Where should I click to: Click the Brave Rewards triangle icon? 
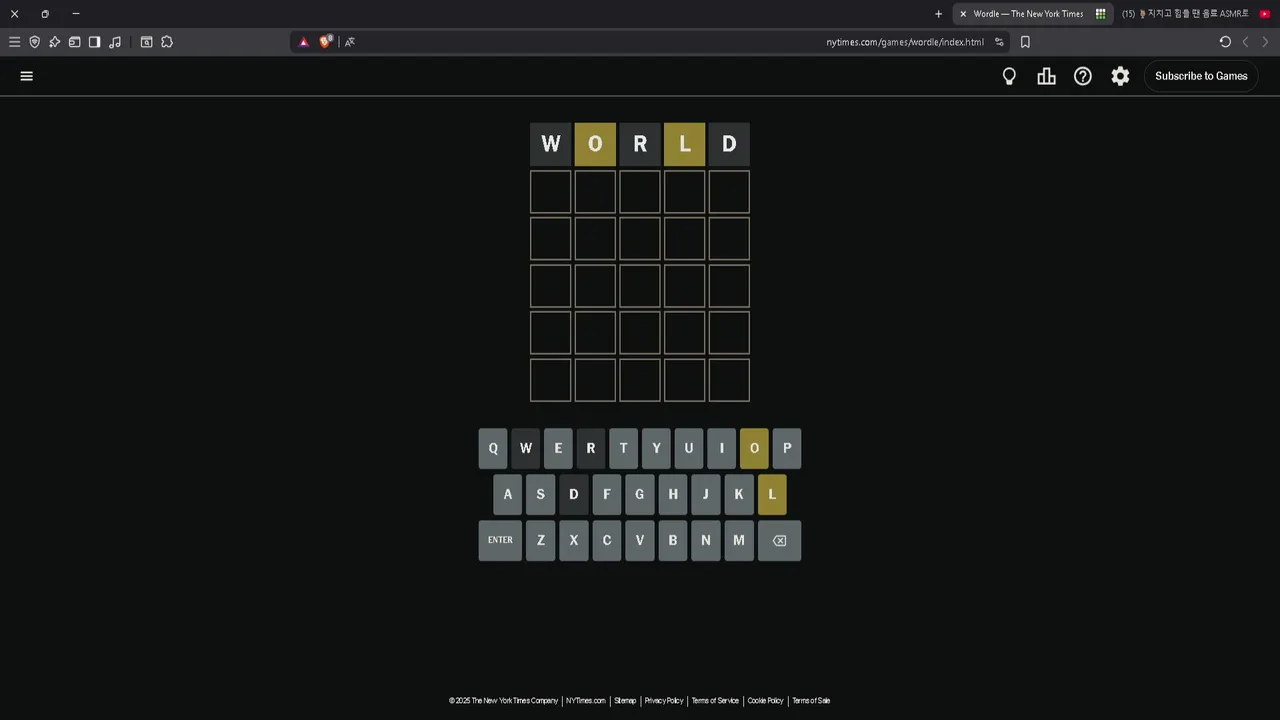click(x=304, y=42)
